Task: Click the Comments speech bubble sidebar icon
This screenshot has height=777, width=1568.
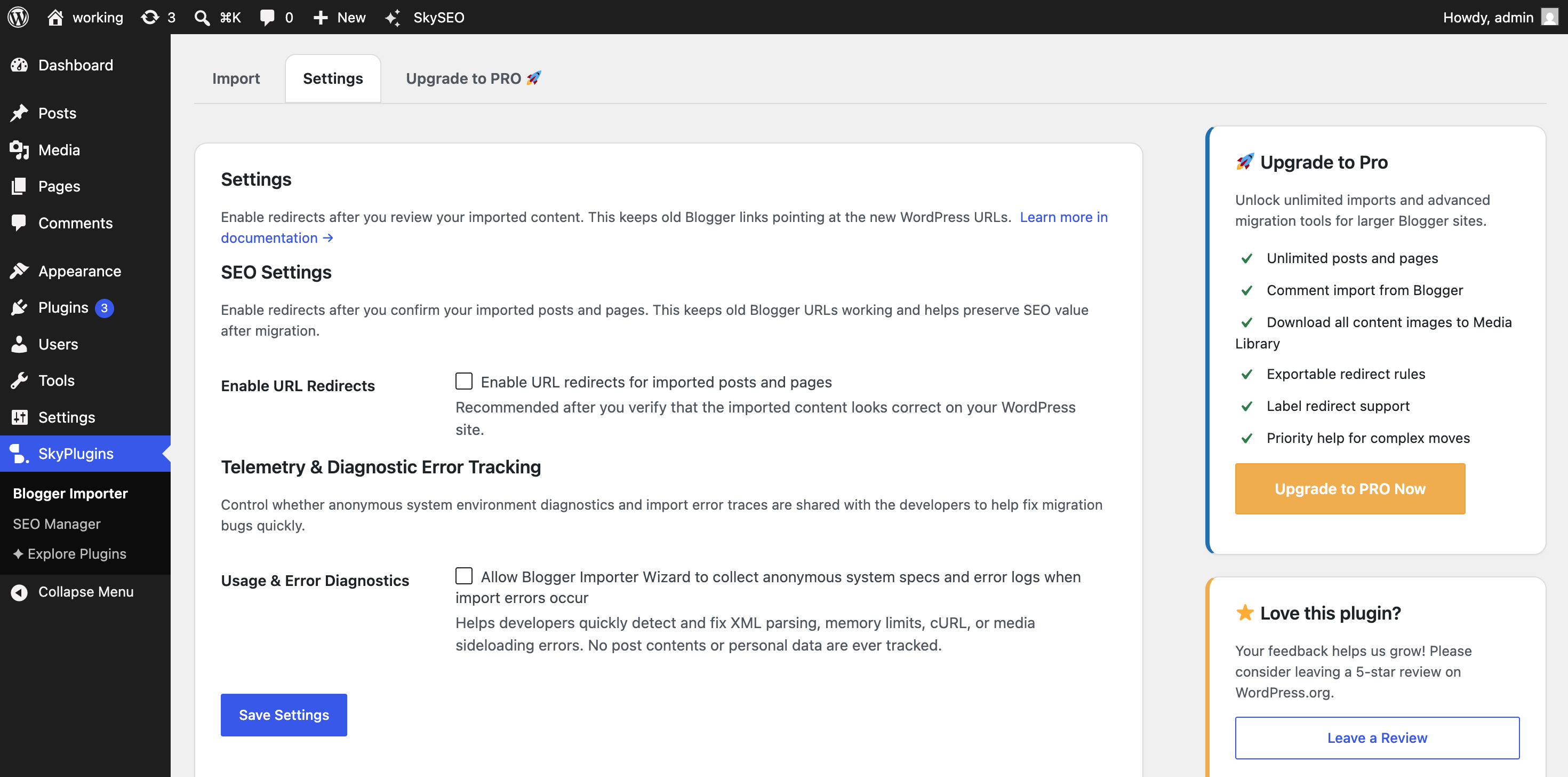Action: (20, 222)
